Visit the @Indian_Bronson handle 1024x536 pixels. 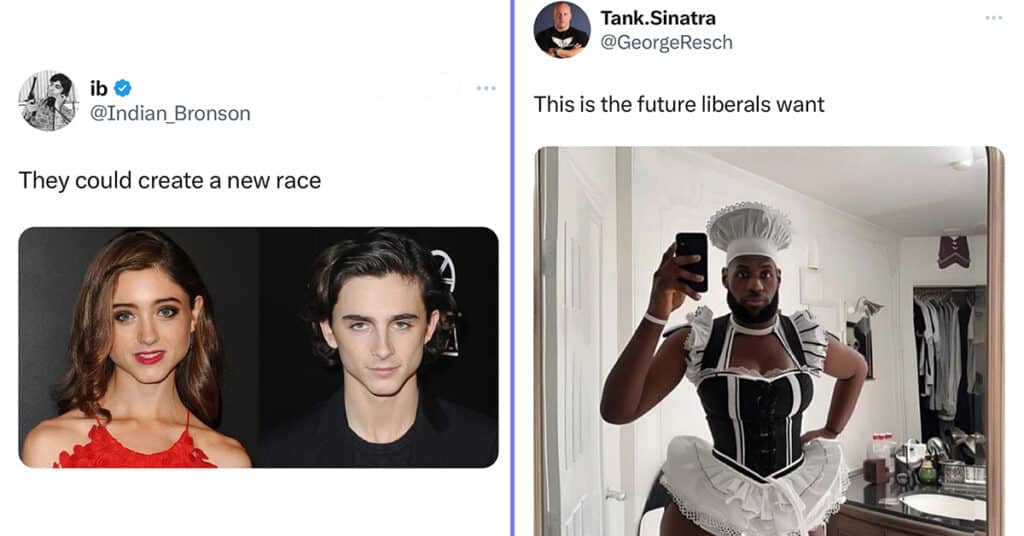(170, 114)
